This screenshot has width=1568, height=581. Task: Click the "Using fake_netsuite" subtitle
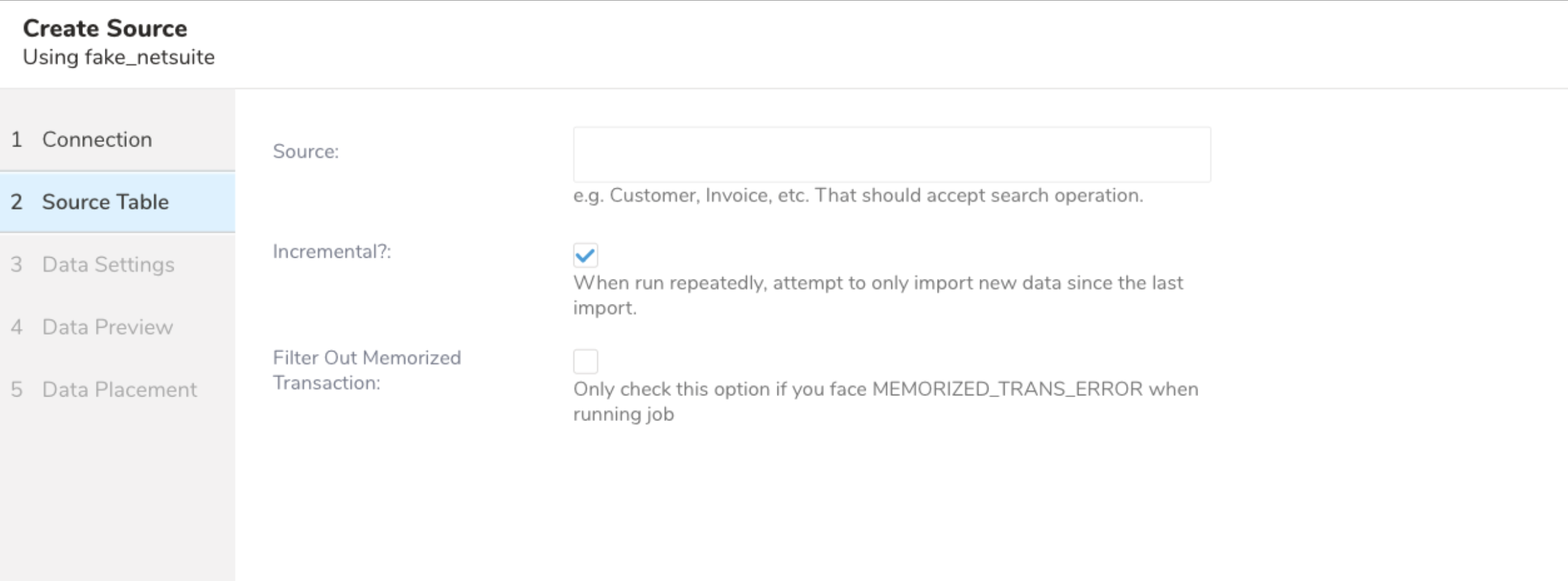[119, 57]
